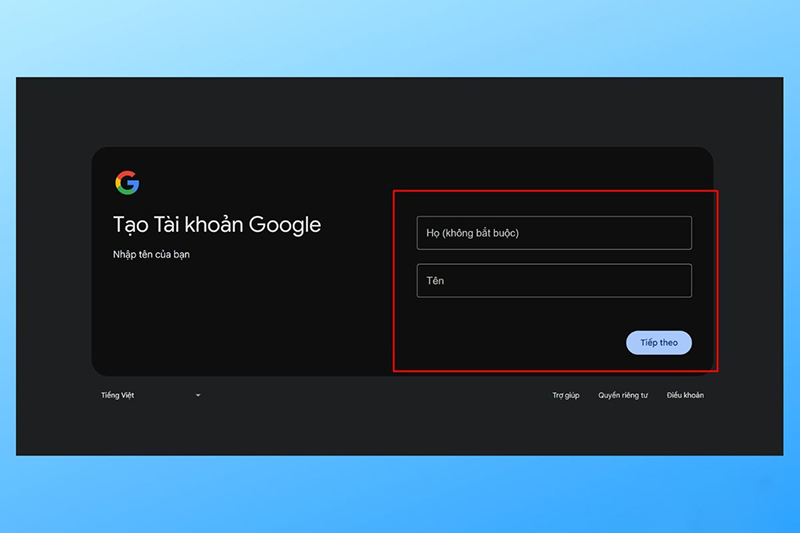Click the dark page area below footer
The image size is (800, 533).
[400, 430]
